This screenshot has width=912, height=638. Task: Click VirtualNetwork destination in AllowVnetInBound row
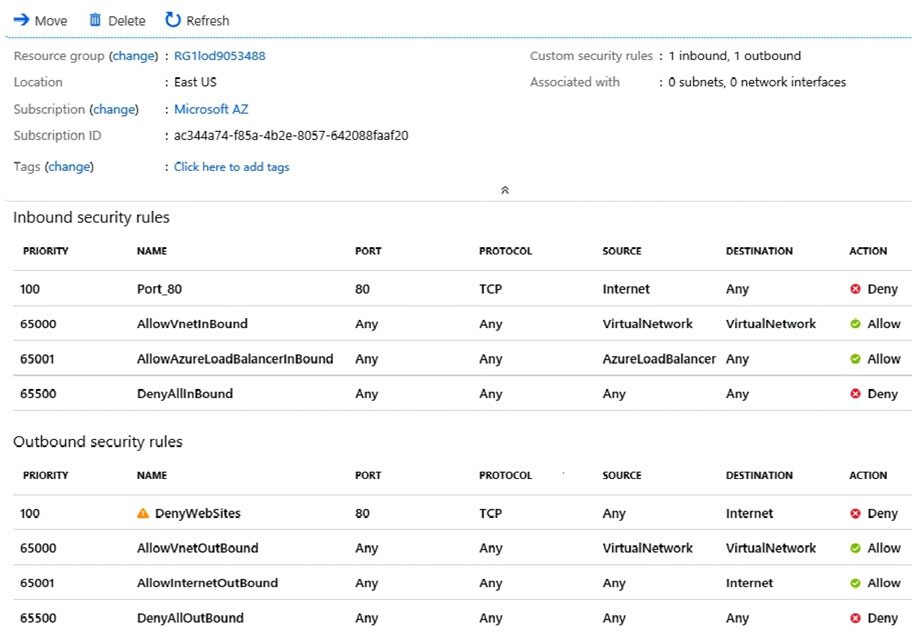tap(771, 324)
